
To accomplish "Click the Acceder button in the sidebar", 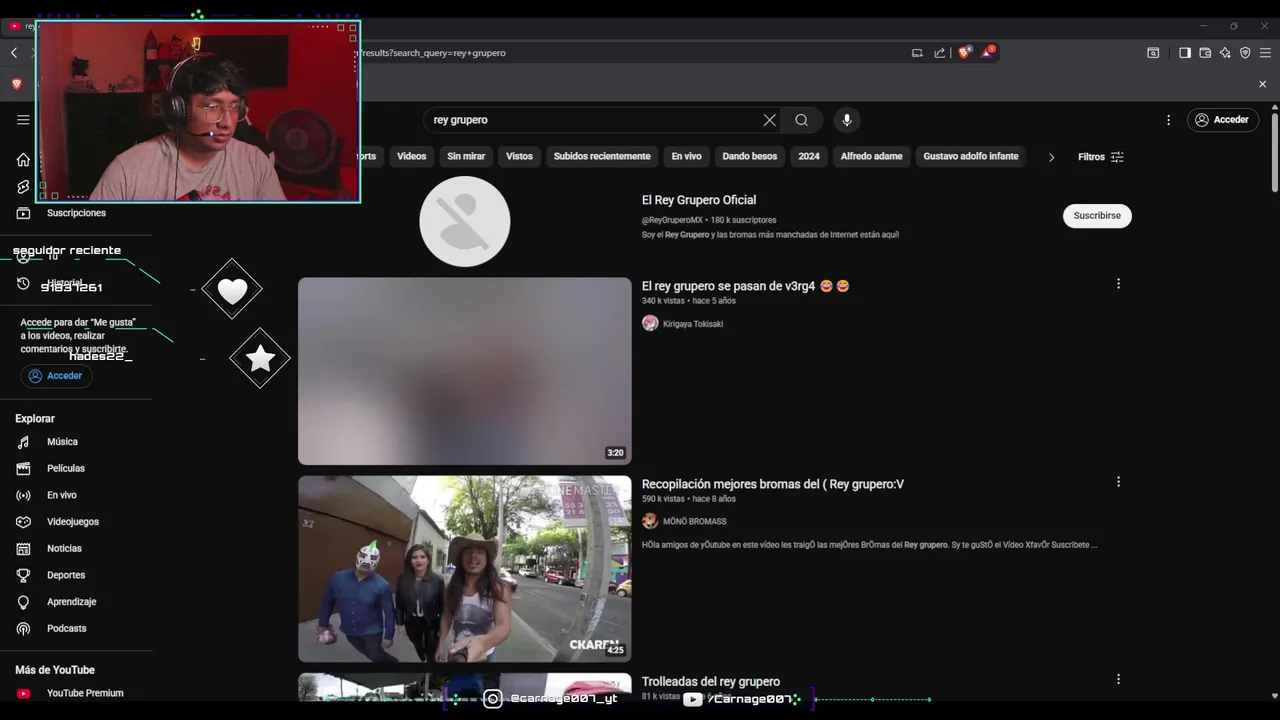I will (x=56, y=376).
